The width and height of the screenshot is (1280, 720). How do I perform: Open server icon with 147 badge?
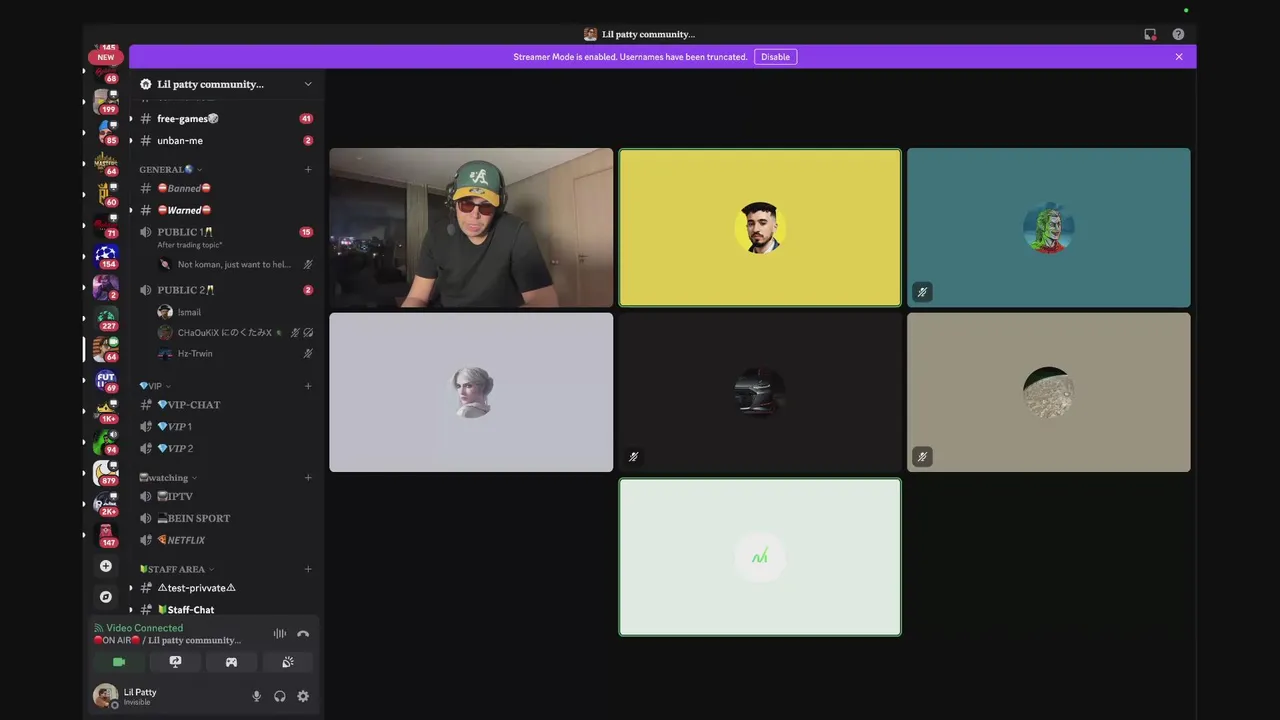[x=106, y=535]
